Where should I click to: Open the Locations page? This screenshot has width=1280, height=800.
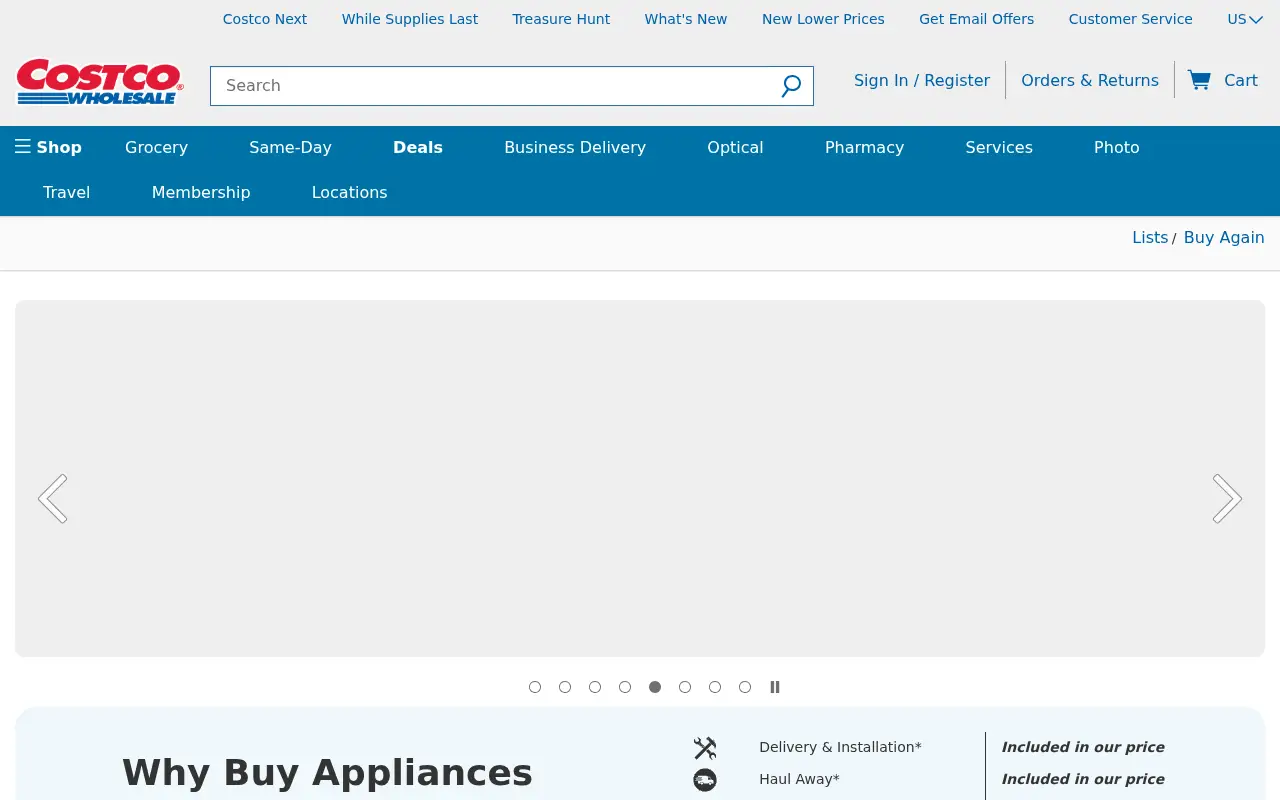pyautogui.click(x=349, y=192)
